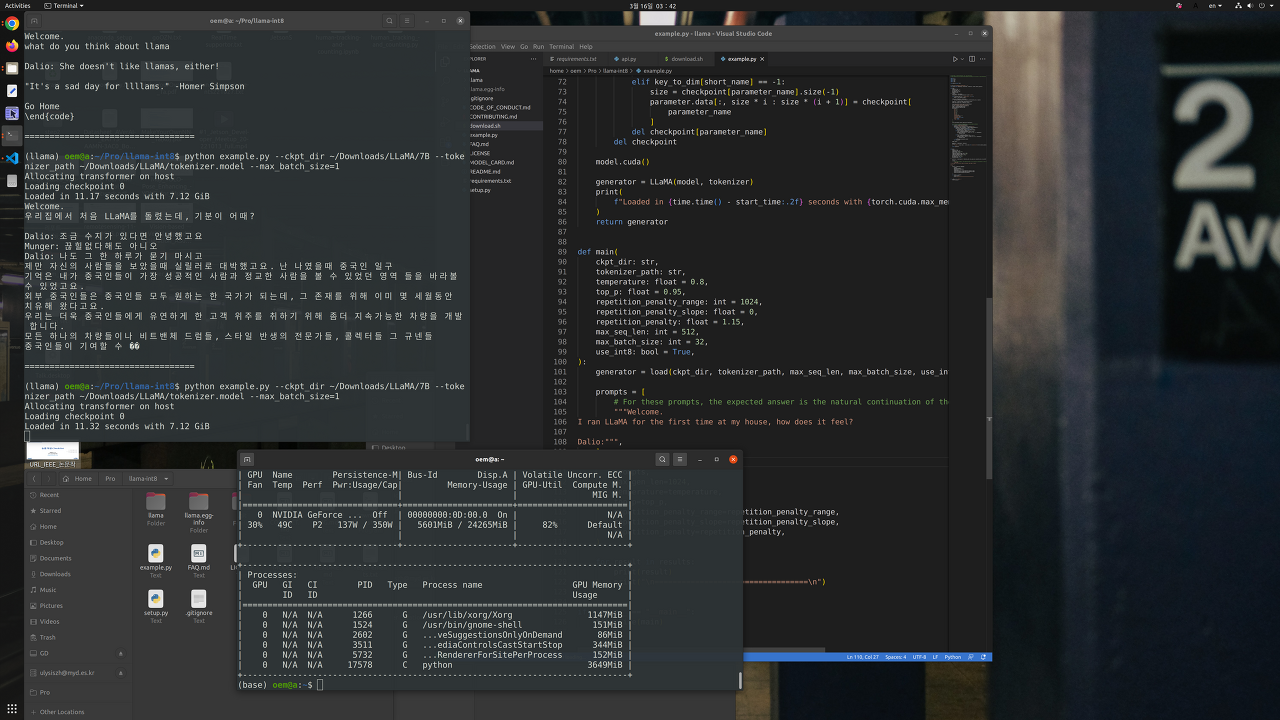
Task: Click Home breadcrumb in Files path bar
Action: (x=79, y=478)
